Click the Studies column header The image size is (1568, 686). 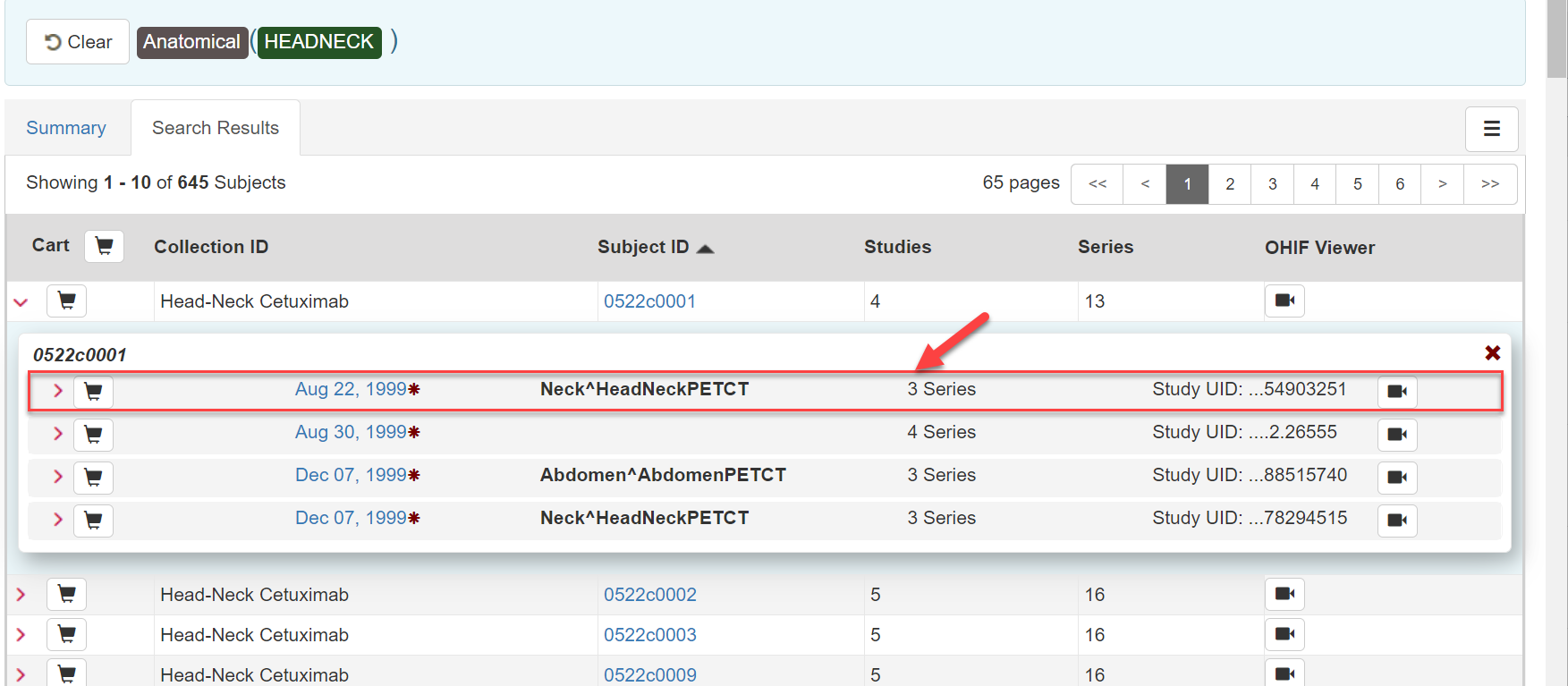[897, 247]
